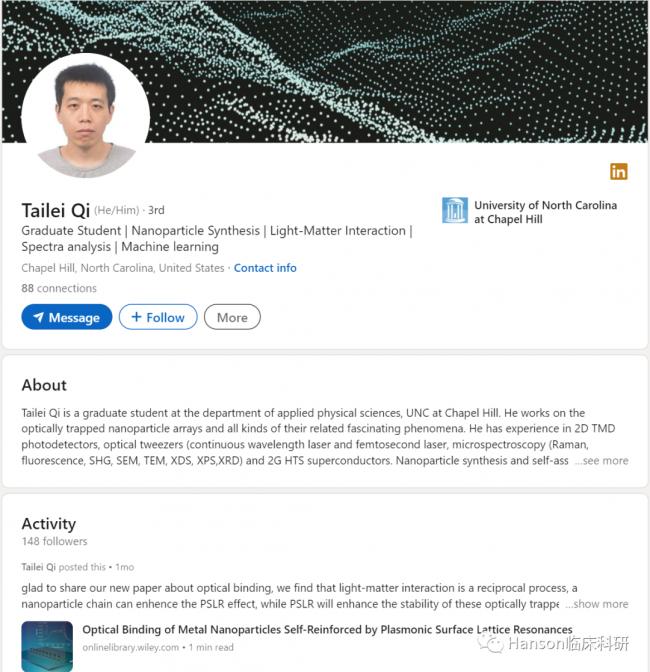This screenshot has width=650, height=672.
Task: Click the gold LinkedIn badge icon
Action: click(x=619, y=171)
